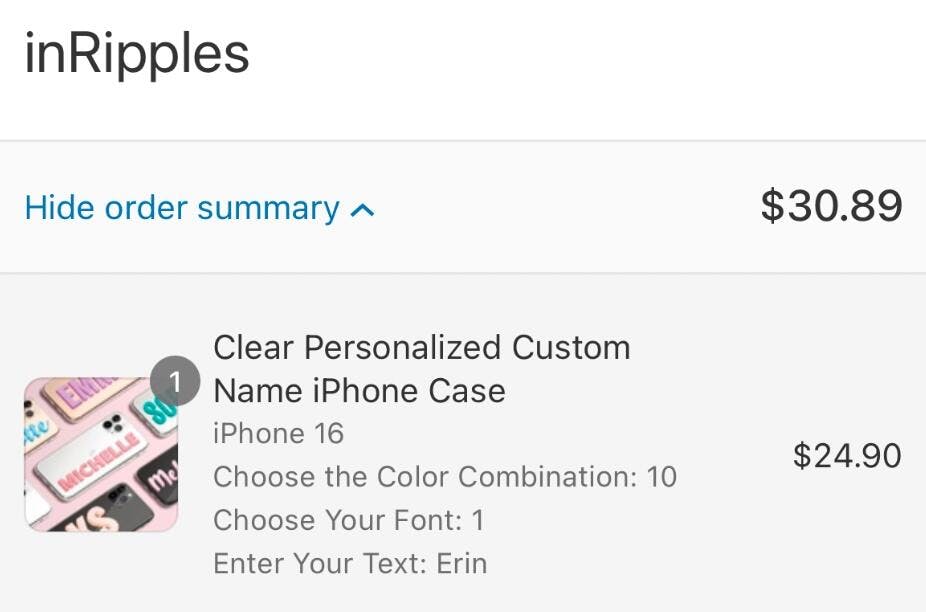Open the phone case product thumbnail
The width and height of the screenshot is (926, 612).
tap(100, 455)
